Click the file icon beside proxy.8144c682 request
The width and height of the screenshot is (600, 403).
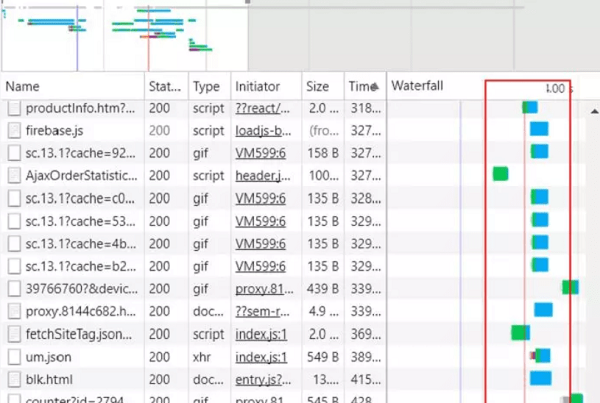pos(14,310)
